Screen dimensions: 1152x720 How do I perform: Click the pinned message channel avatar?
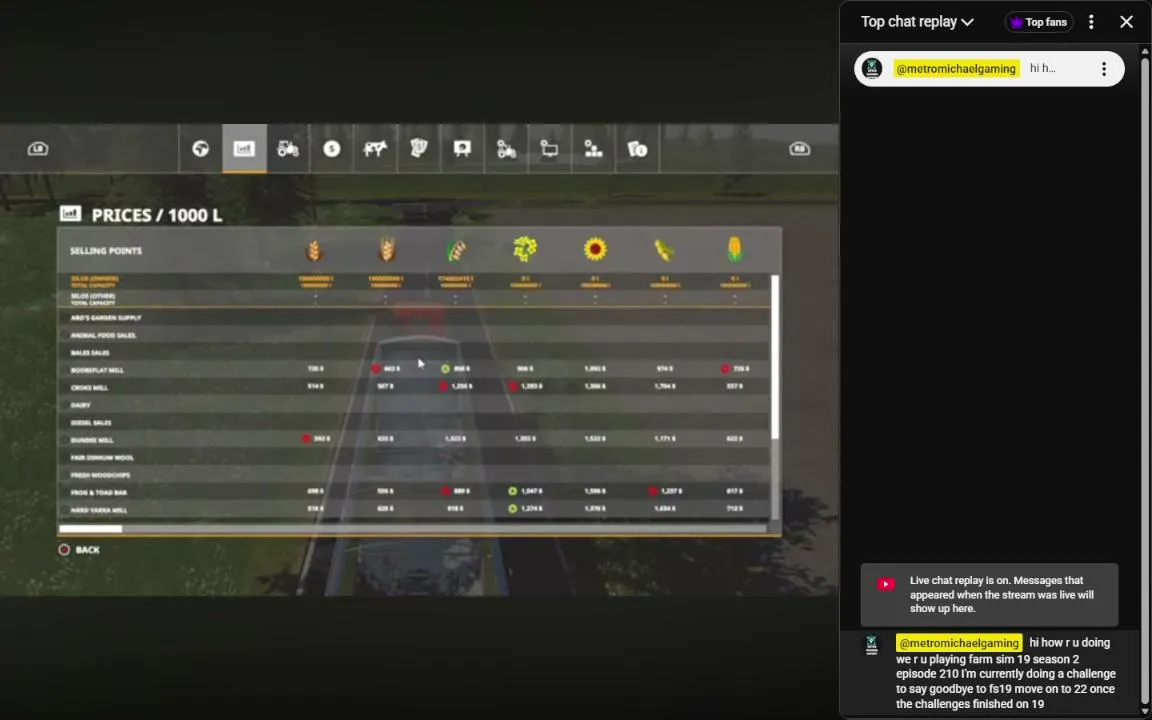[x=872, y=68]
